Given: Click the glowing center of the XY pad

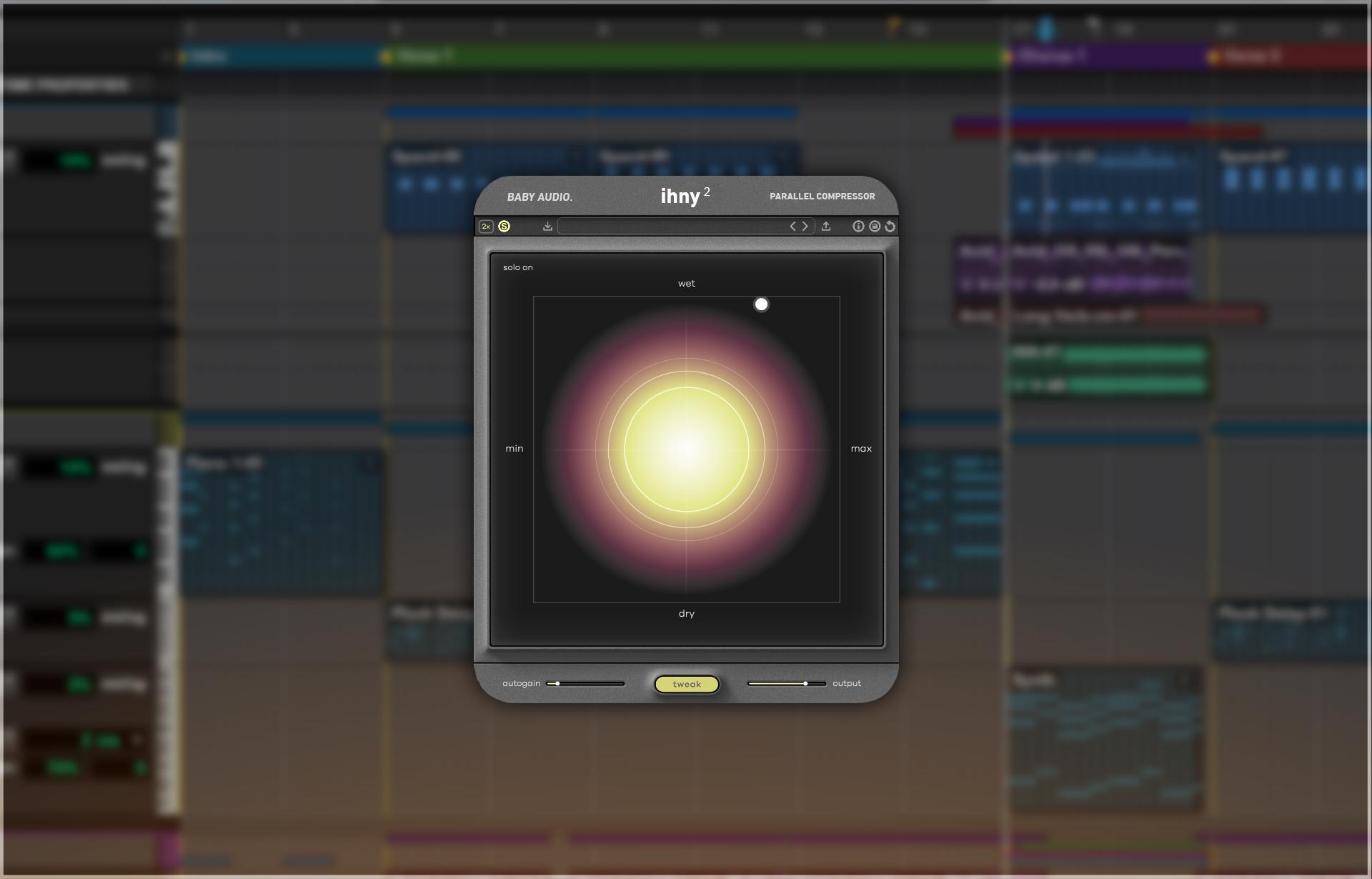Looking at the screenshot, I should [687, 450].
